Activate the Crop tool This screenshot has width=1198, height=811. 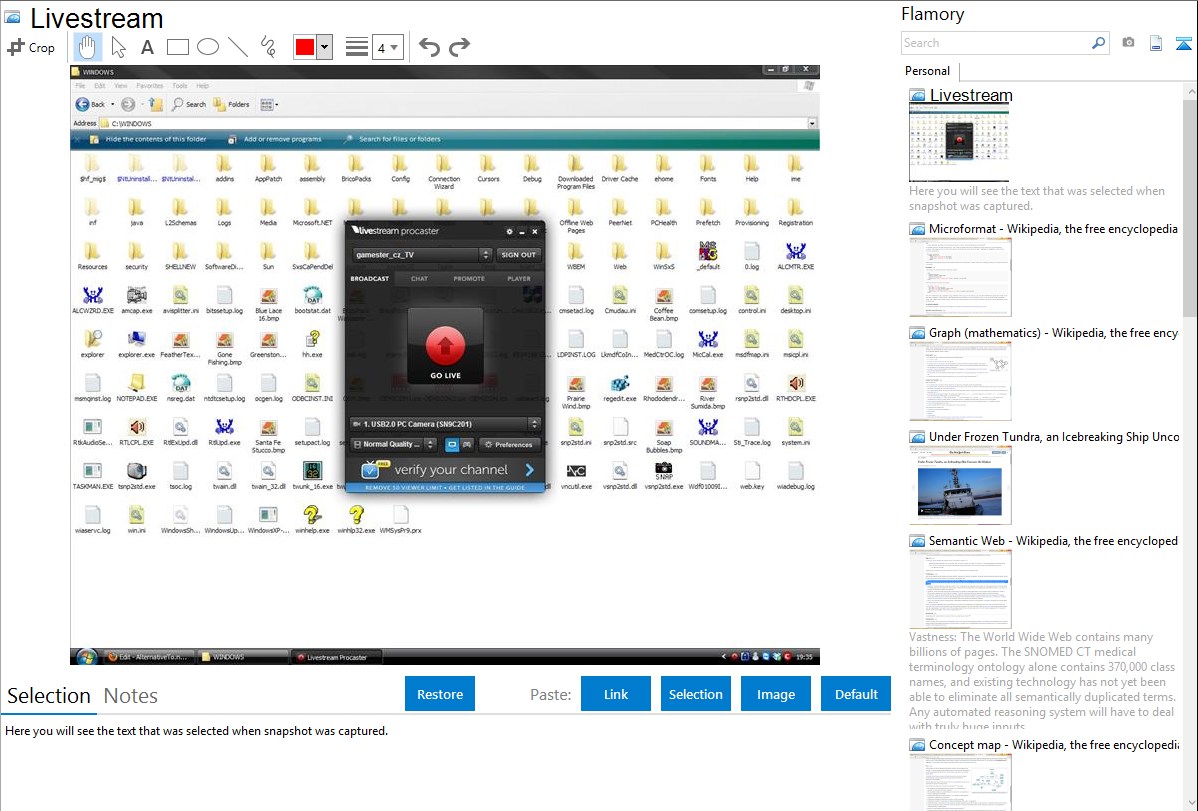click(x=31, y=47)
